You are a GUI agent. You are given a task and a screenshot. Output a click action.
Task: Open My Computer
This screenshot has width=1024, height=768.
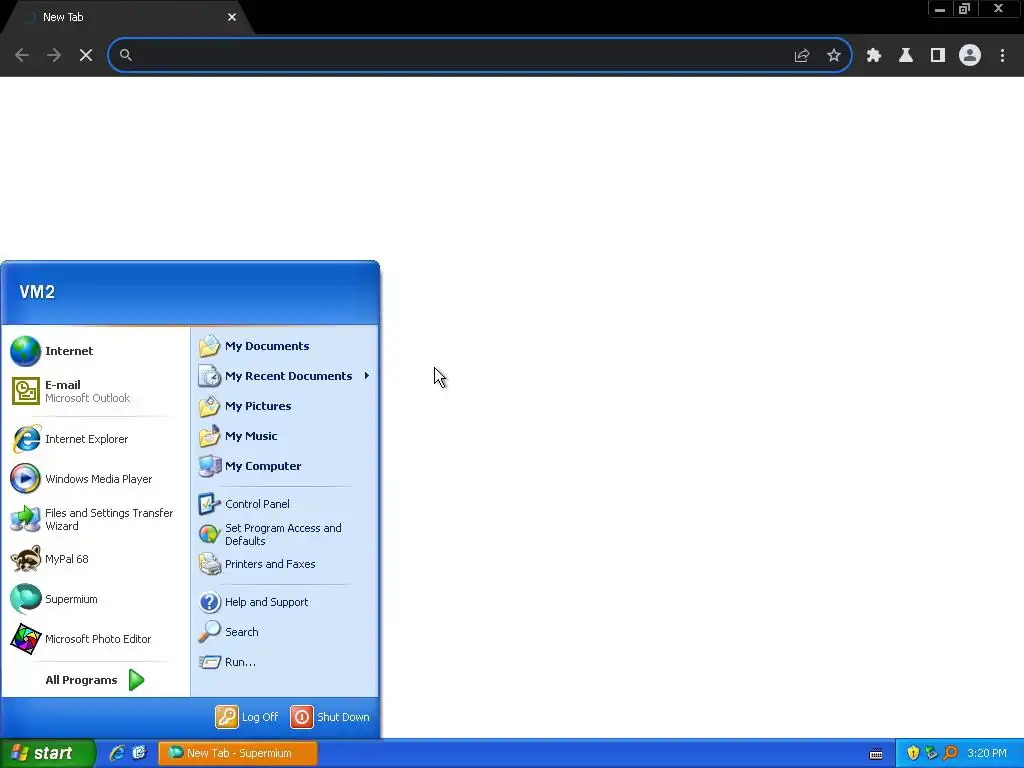coord(284,466)
